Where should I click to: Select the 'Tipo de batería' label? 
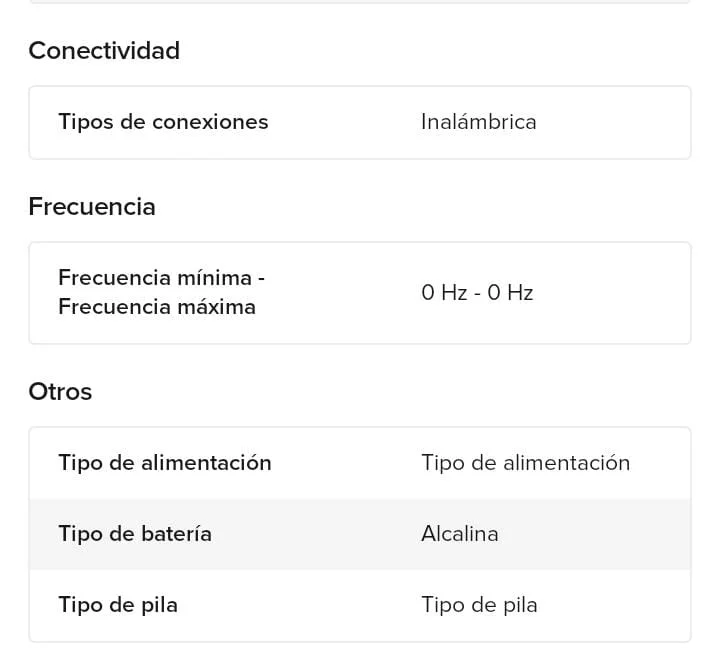(135, 534)
